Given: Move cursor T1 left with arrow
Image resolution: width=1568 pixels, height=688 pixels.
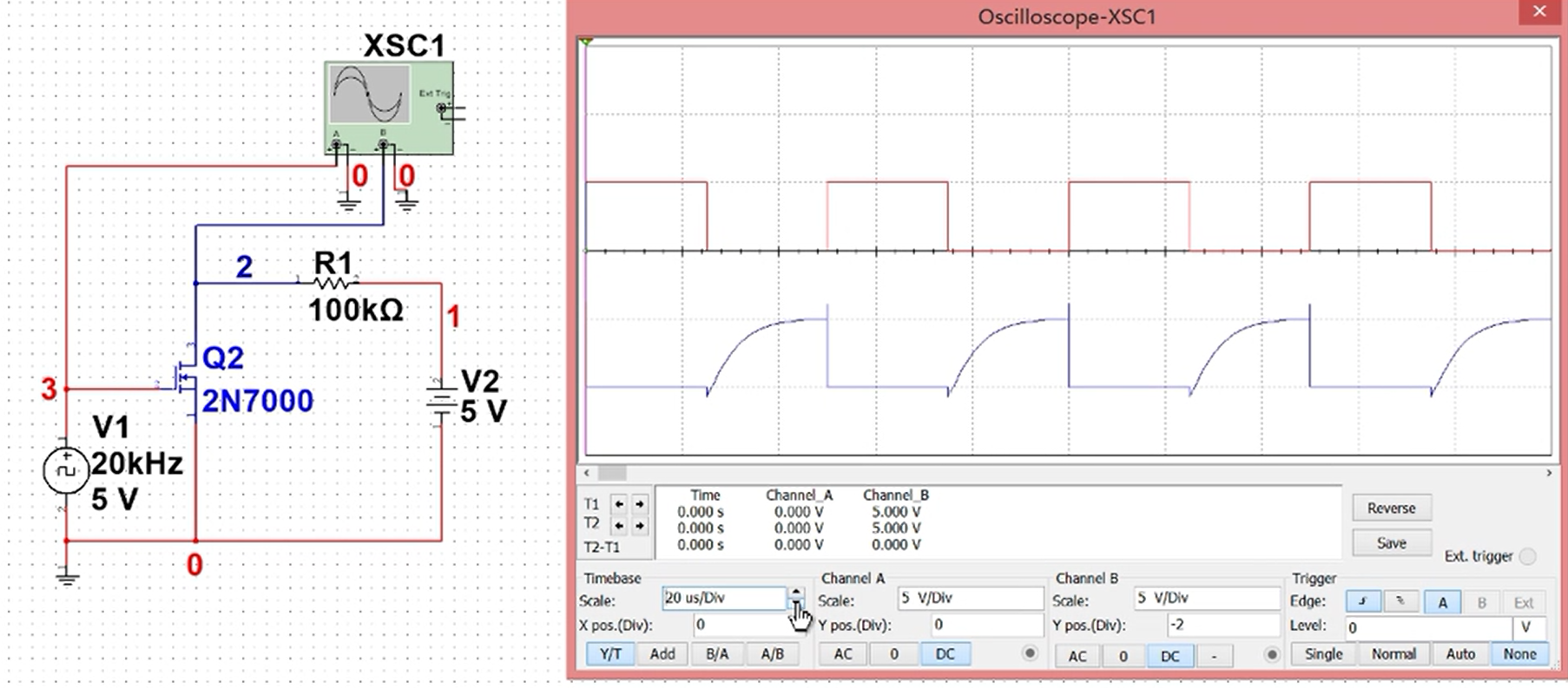Looking at the screenshot, I should (x=619, y=504).
